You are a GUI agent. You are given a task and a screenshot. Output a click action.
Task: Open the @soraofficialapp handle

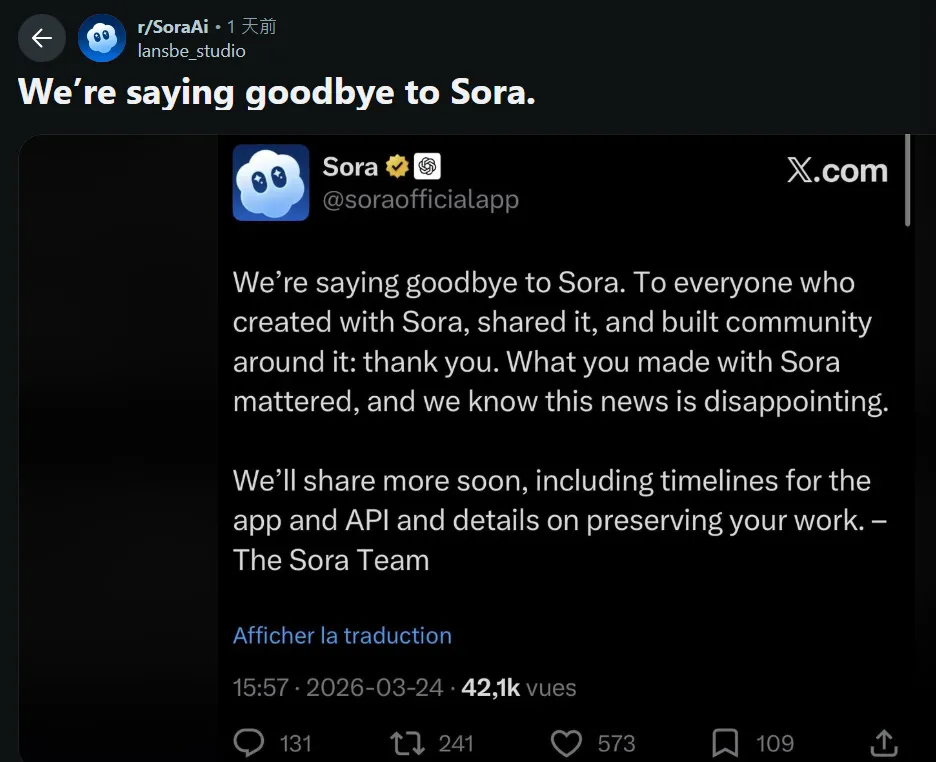click(x=420, y=199)
